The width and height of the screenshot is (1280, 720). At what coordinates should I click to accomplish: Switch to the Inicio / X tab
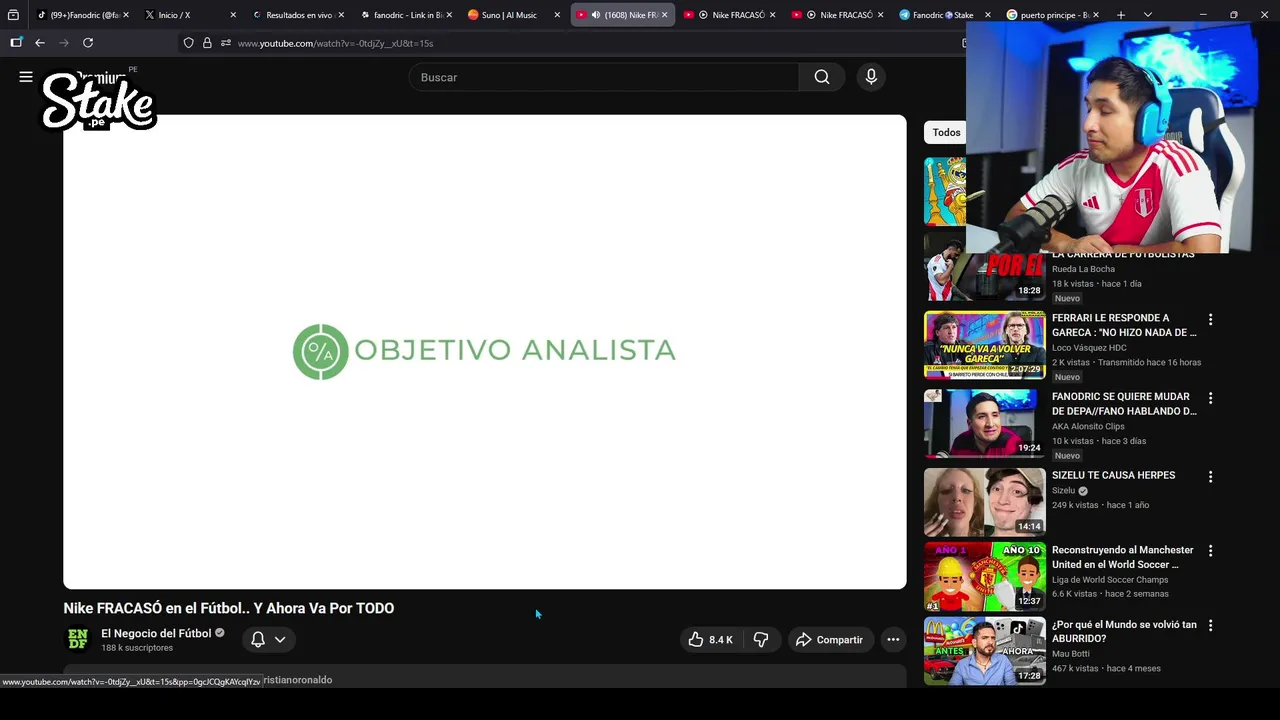tap(190, 15)
